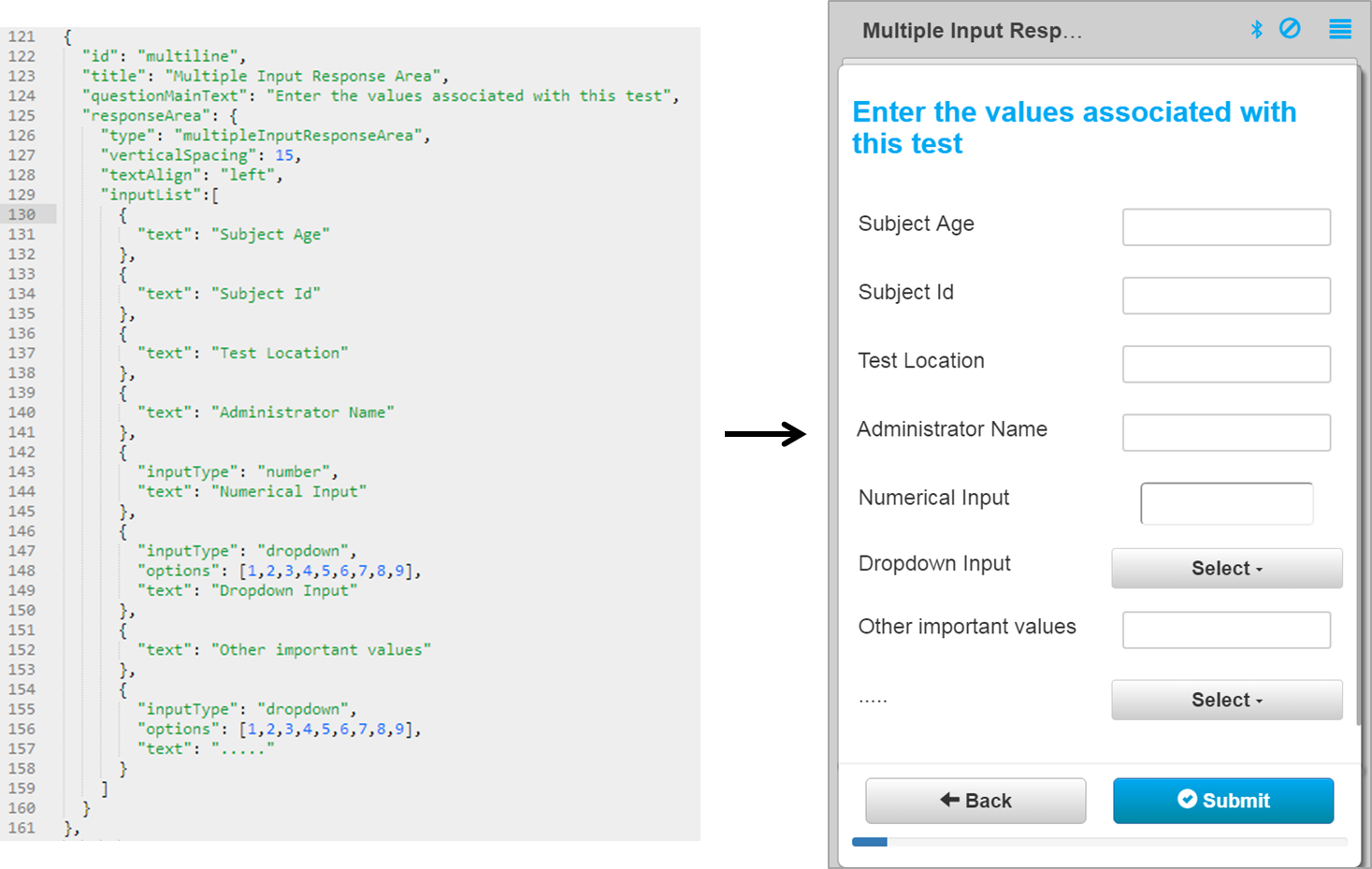Focus the Subject Age text field

(1225, 227)
